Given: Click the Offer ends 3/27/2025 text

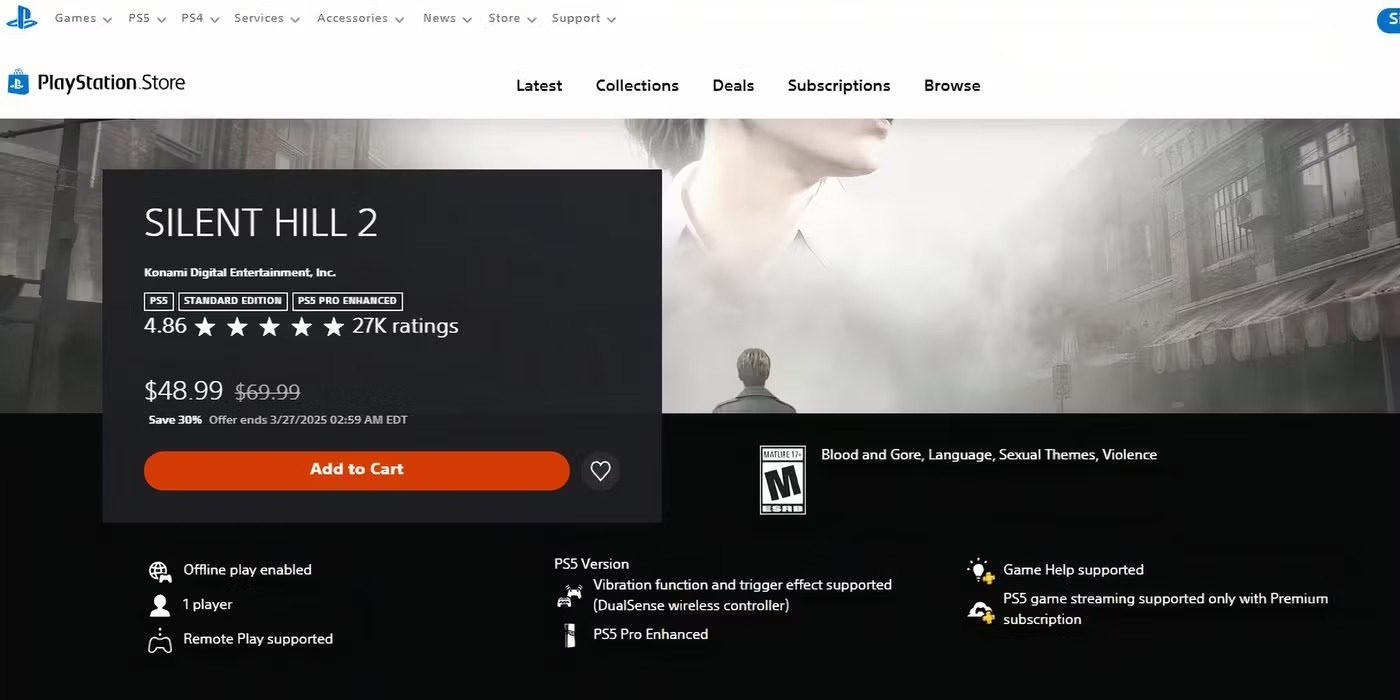Looking at the screenshot, I should coord(308,420).
